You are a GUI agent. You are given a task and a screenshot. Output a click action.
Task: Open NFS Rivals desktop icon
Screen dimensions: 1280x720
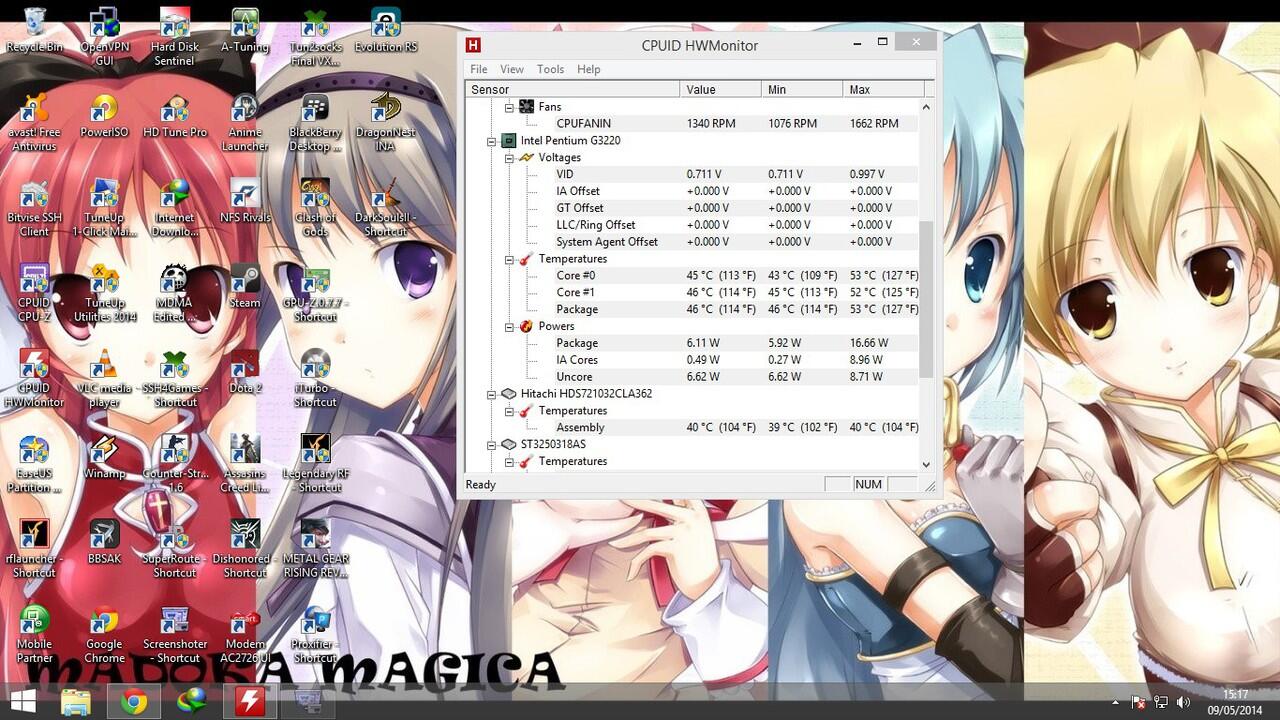(x=245, y=202)
